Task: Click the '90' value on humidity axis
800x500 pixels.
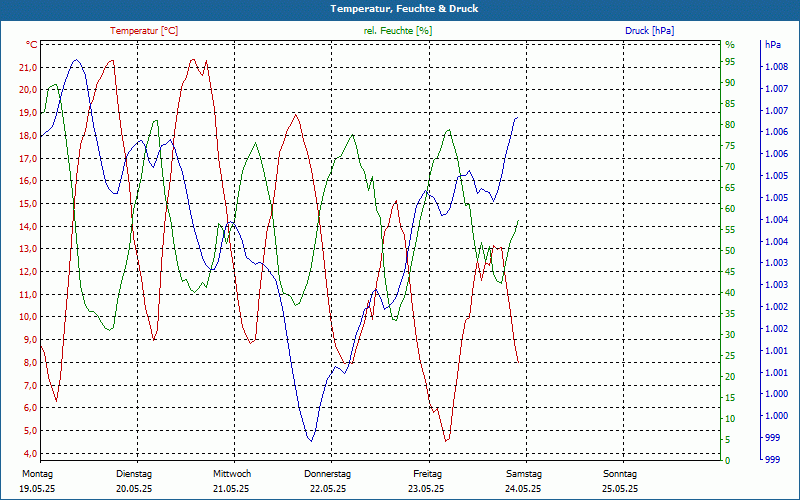Action: [730, 83]
